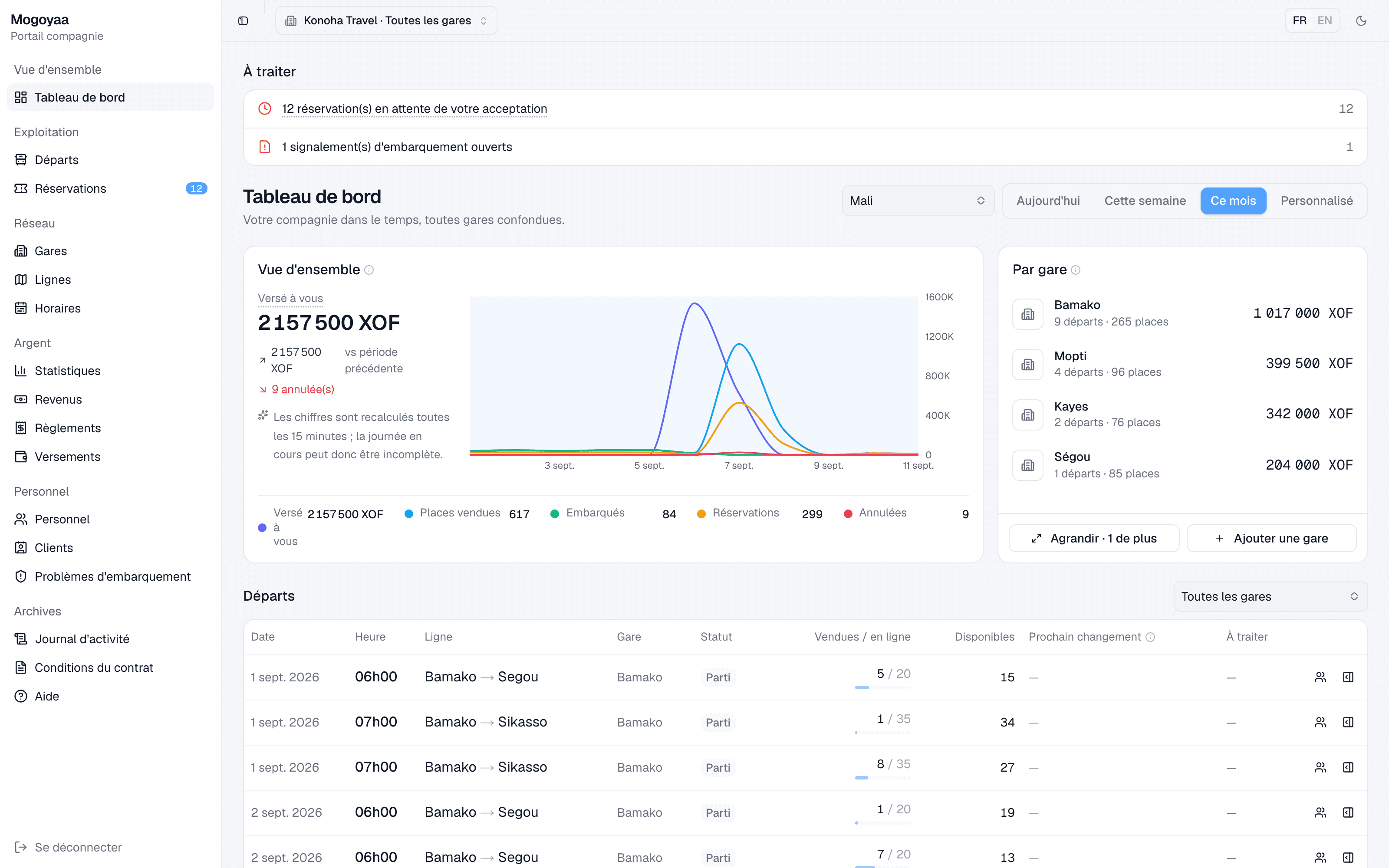The image size is (1389, 868).
Task: Open the 1 signalement d'embarquement row
Action: point(805,146)
